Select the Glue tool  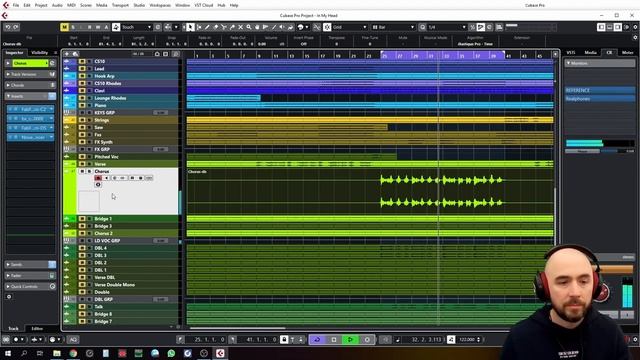click(232, 27)
